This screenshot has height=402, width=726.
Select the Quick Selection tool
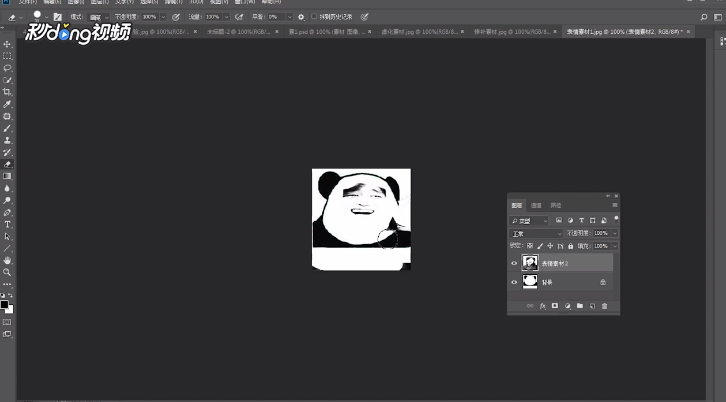7,80
